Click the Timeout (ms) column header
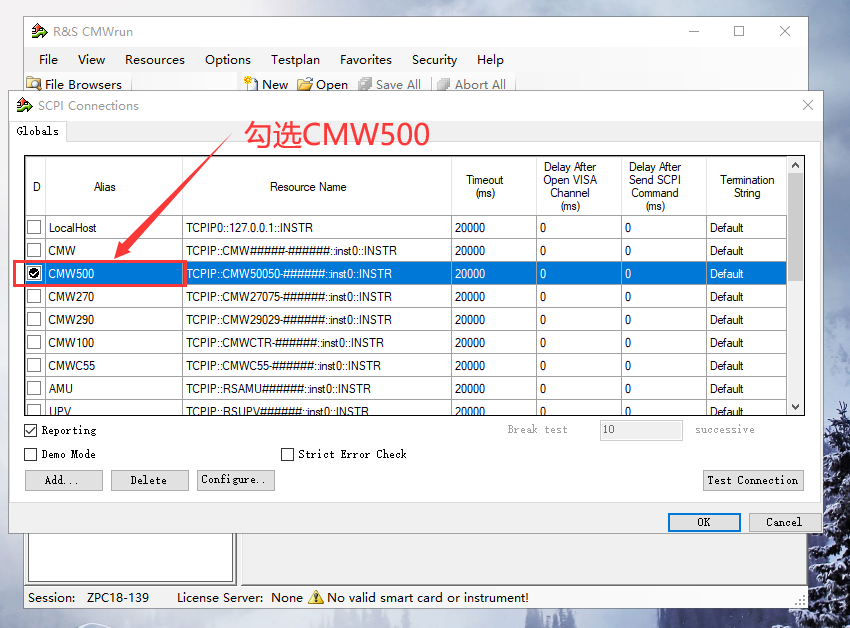 [x=494, y=187]
